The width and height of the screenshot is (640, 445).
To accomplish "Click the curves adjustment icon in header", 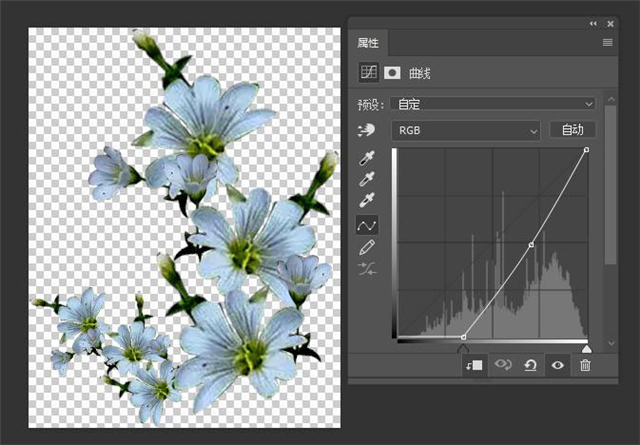I will pyautogui.click(x=368, y=73).
